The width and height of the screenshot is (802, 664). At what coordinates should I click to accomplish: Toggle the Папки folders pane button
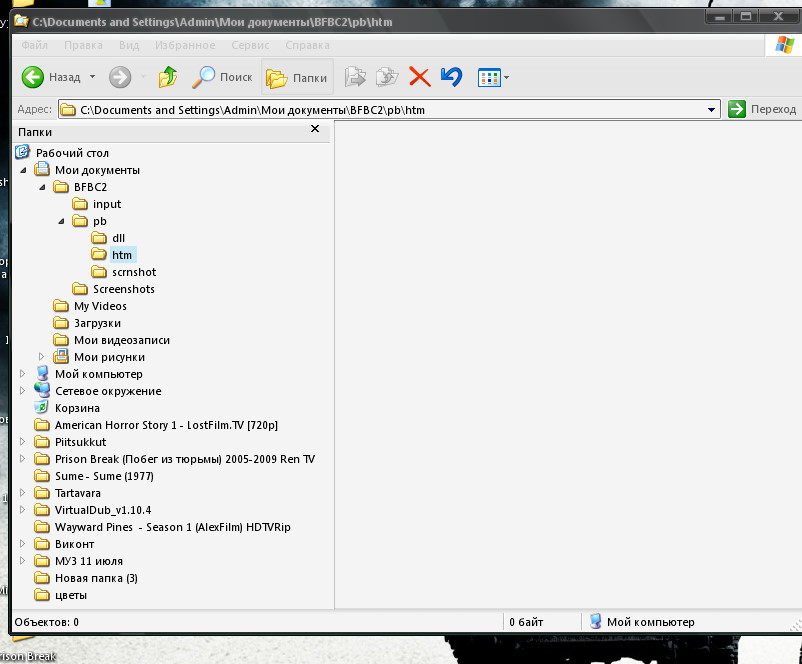click(x=297, y=77)
